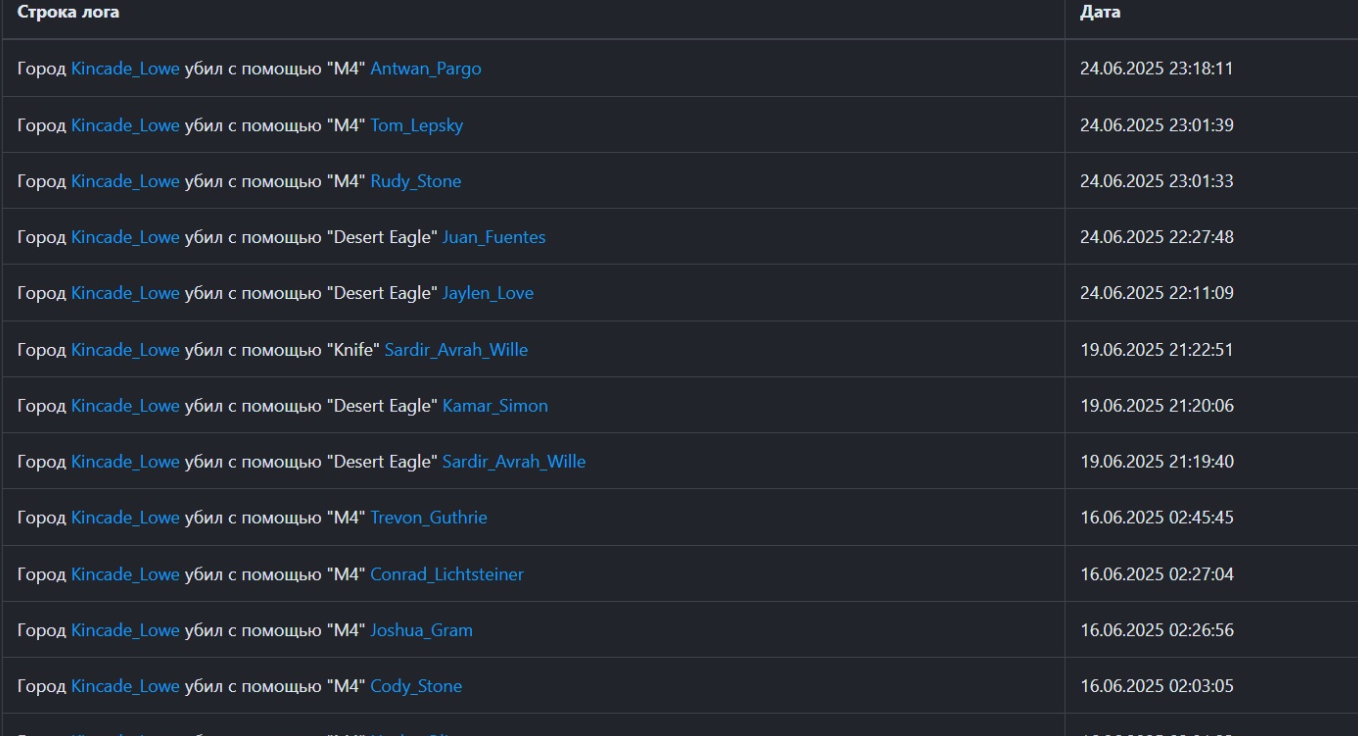This screenshot has width=1358, height=736.
Task: Click the 16.06.2025 02:27:04 date cell
Action: click(x=1156, y=574)
